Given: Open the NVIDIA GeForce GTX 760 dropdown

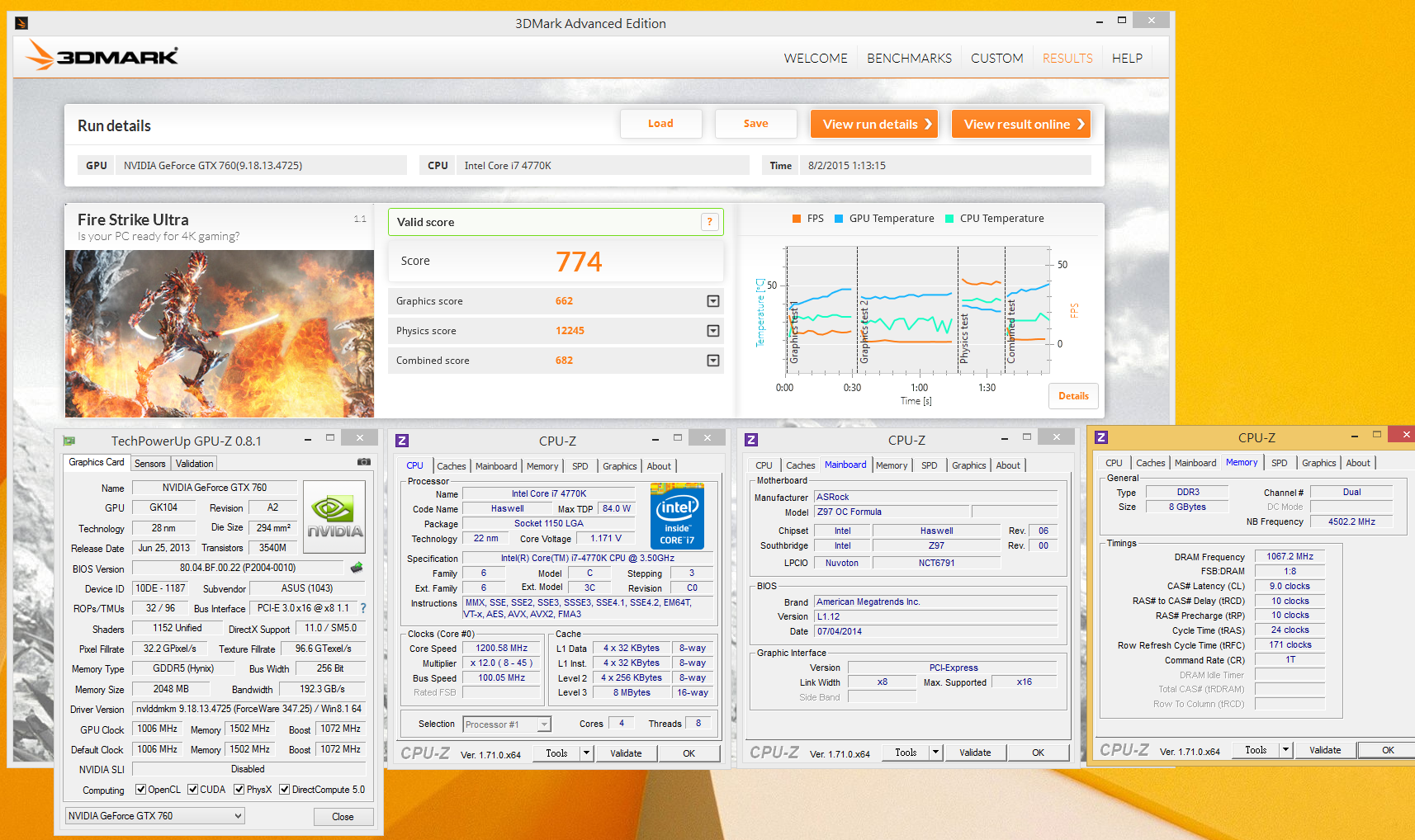Looking at the screenshot, I should 155,816.
